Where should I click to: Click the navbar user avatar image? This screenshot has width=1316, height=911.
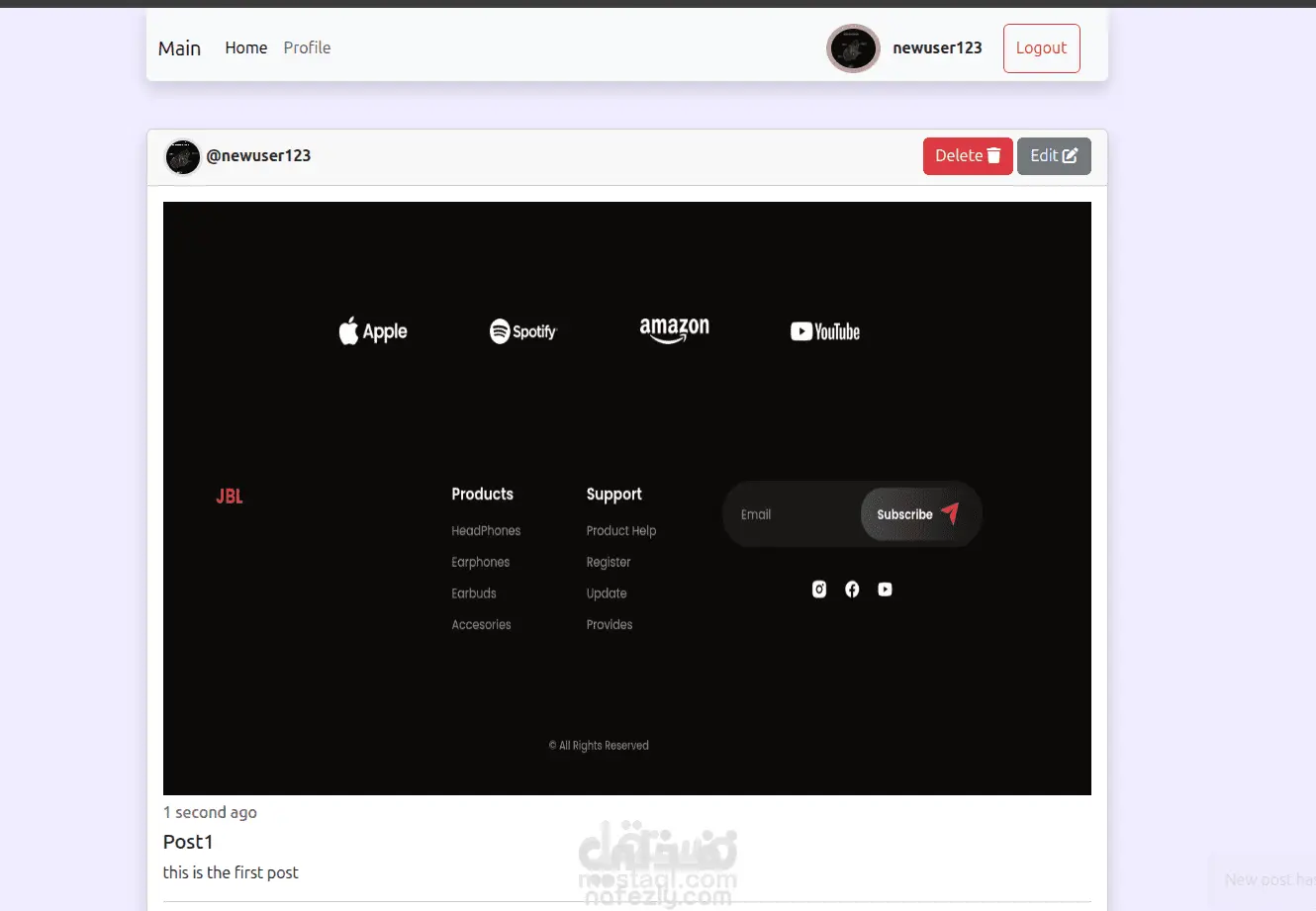pos(853,48)
